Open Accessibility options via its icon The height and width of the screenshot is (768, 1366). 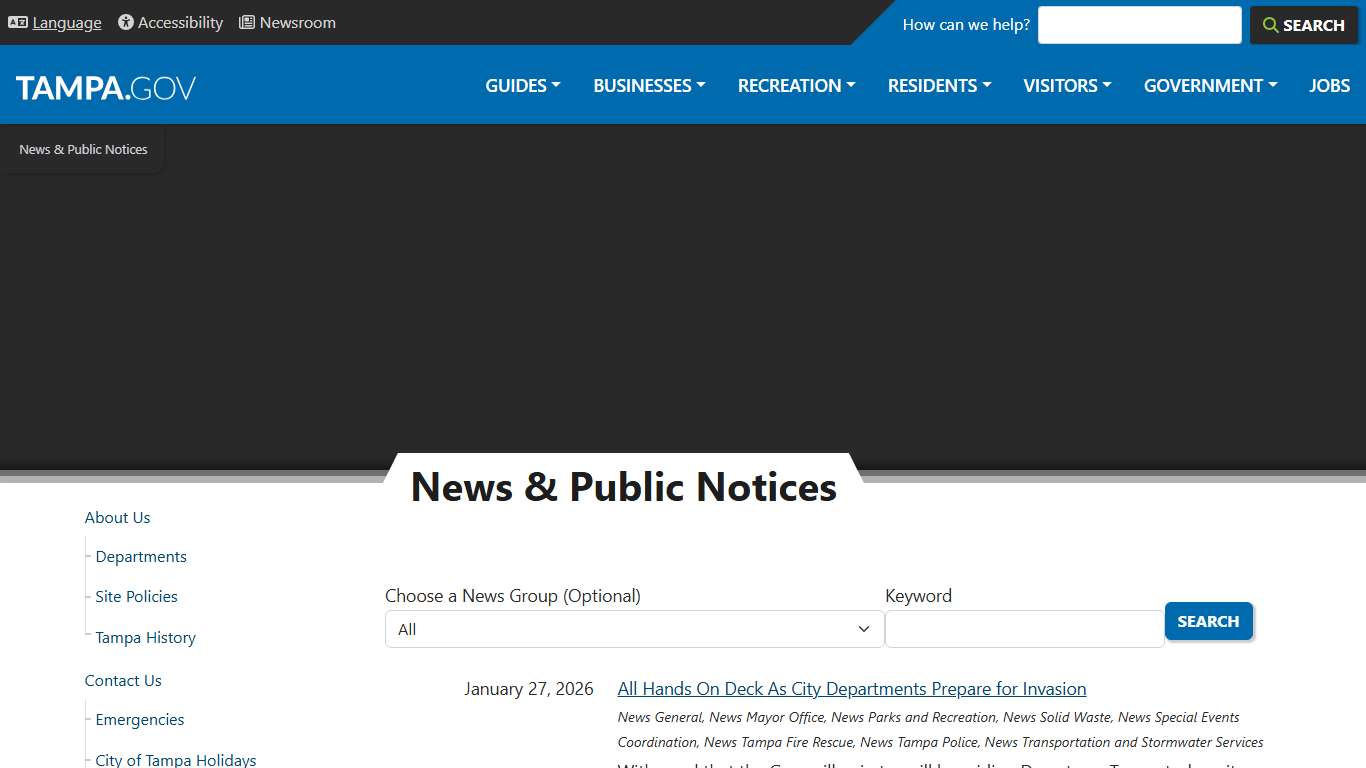[x=124, y=22]
